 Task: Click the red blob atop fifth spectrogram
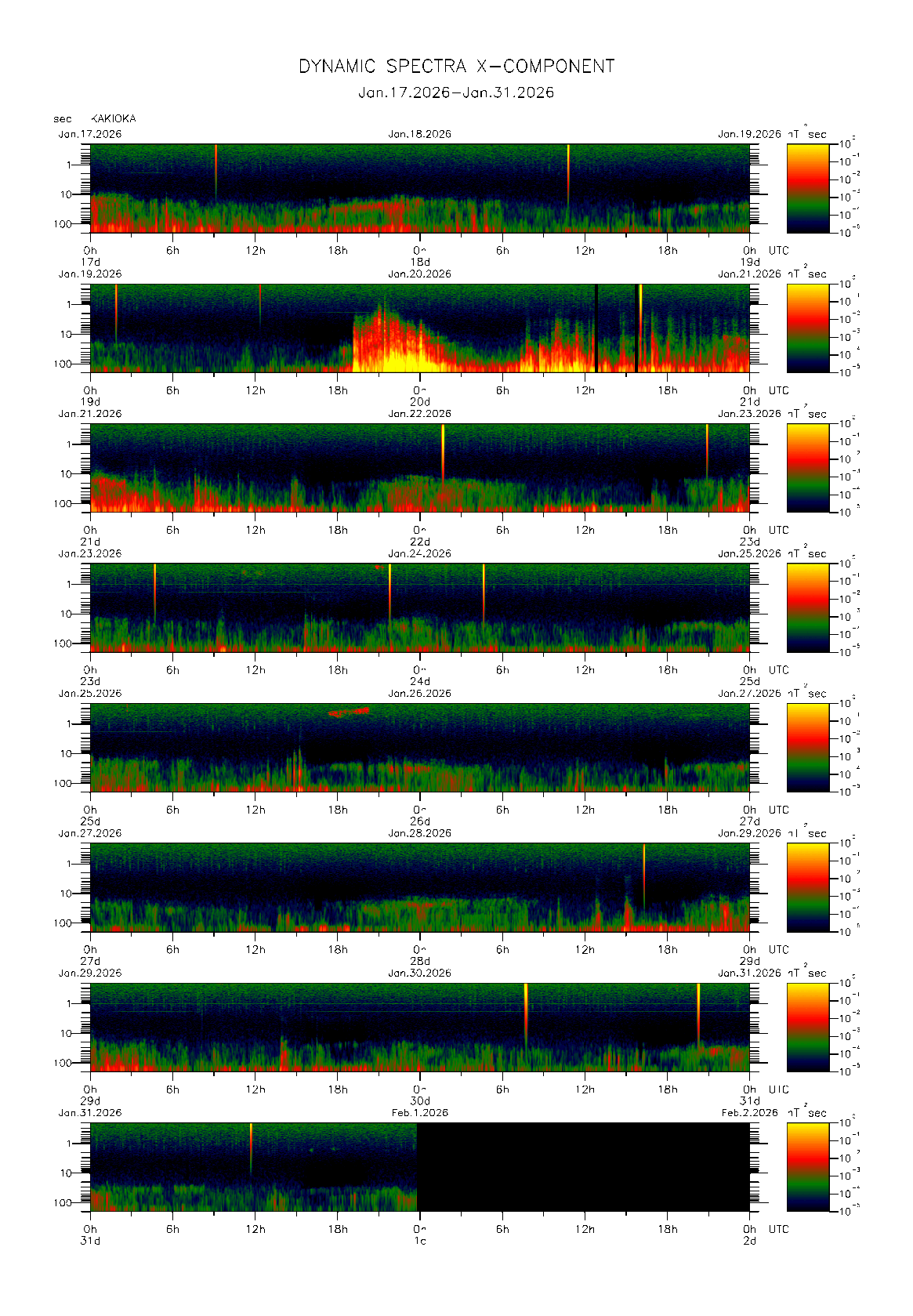[350, 712]
